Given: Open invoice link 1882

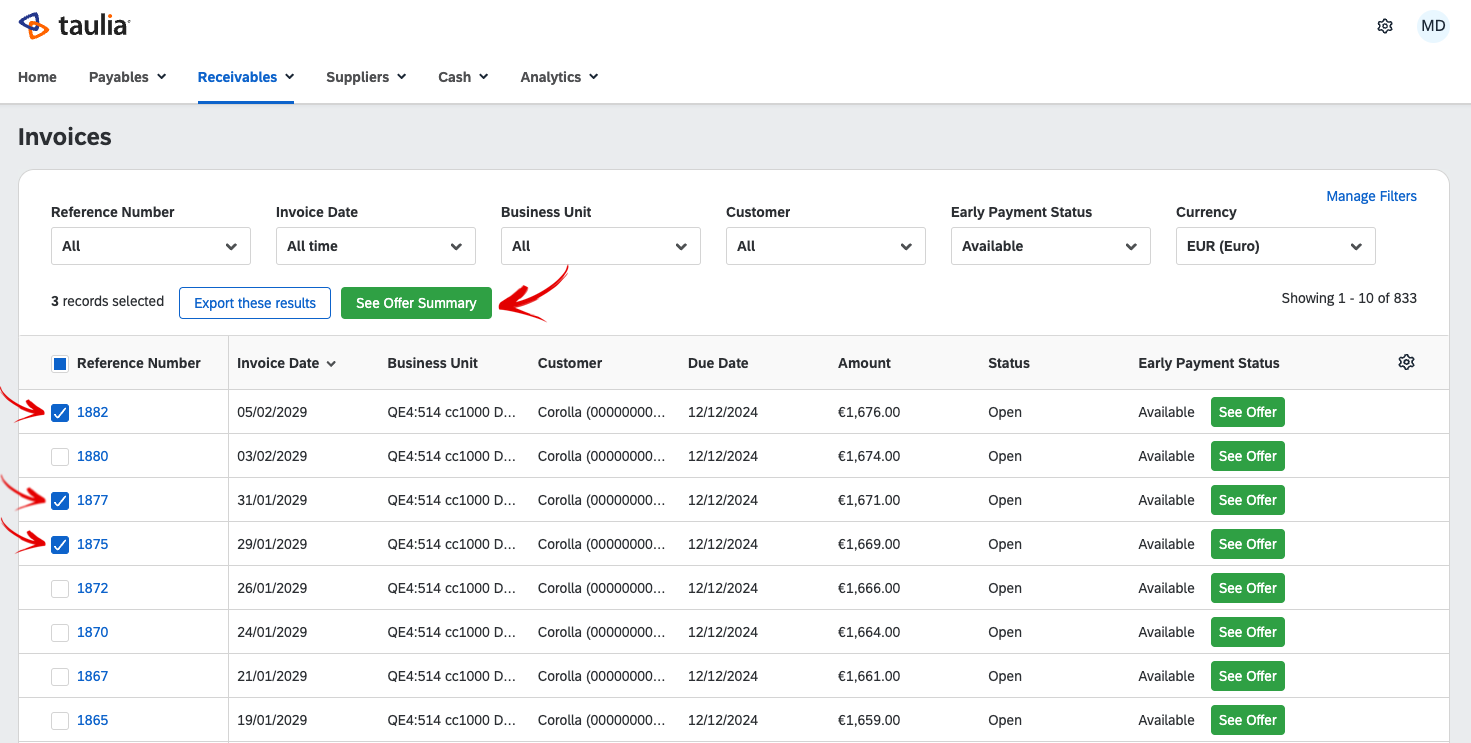Looking at the screenshot, I should coord(92,412).
